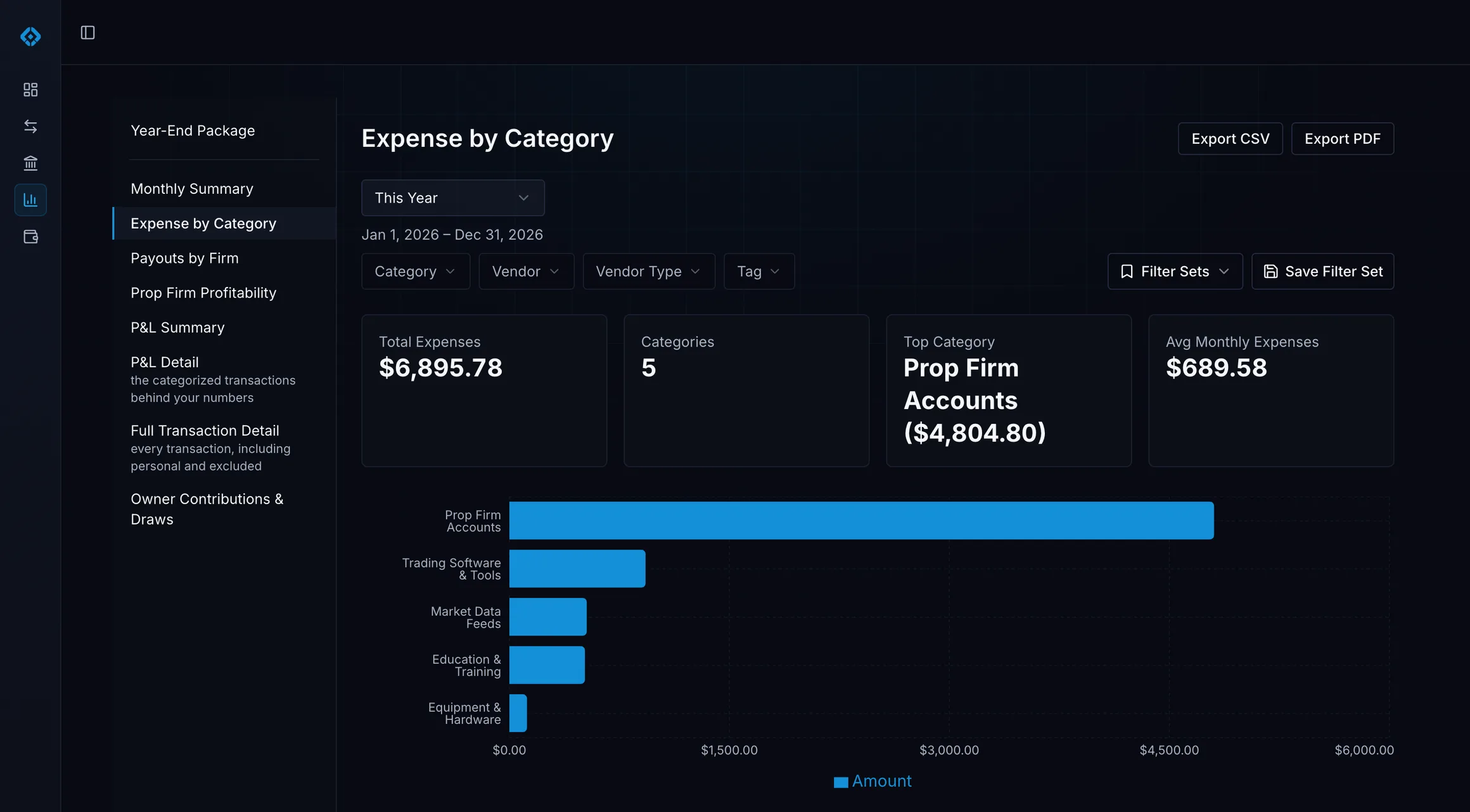The width and height of the screenshot is (1470, 812).
Task: Click the Total Expenses $6,895.78 value
Action: 440,368
